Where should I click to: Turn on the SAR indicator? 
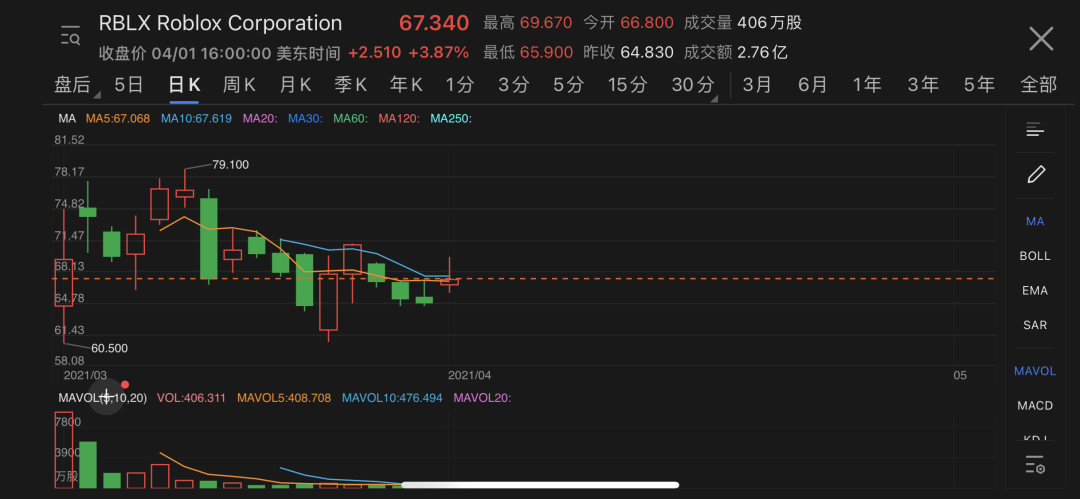tap(1035, 326)
